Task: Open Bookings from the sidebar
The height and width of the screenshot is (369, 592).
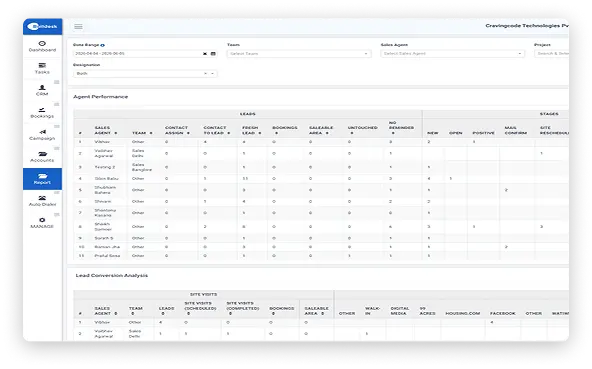Action: (42, 113)
